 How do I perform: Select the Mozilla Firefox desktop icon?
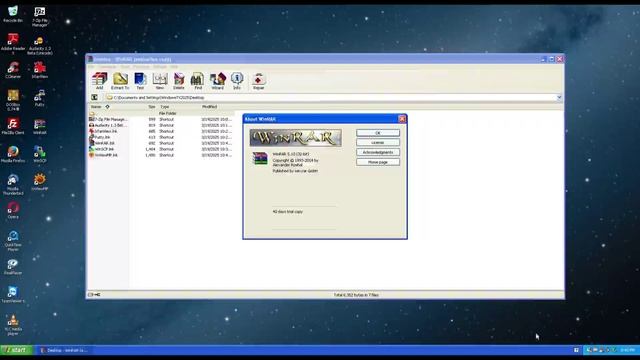pos(13,154)
